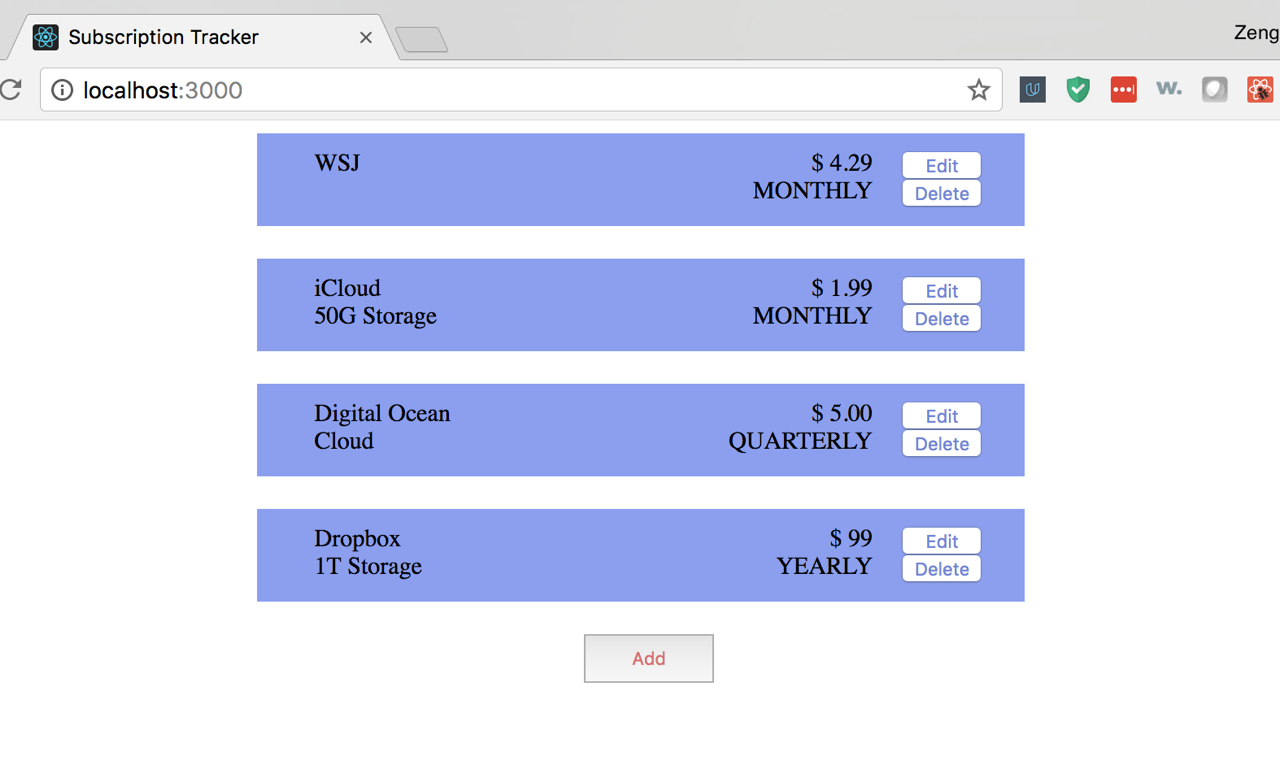
Task: Click the 1T Storage description
Action: tap(368, 566)
